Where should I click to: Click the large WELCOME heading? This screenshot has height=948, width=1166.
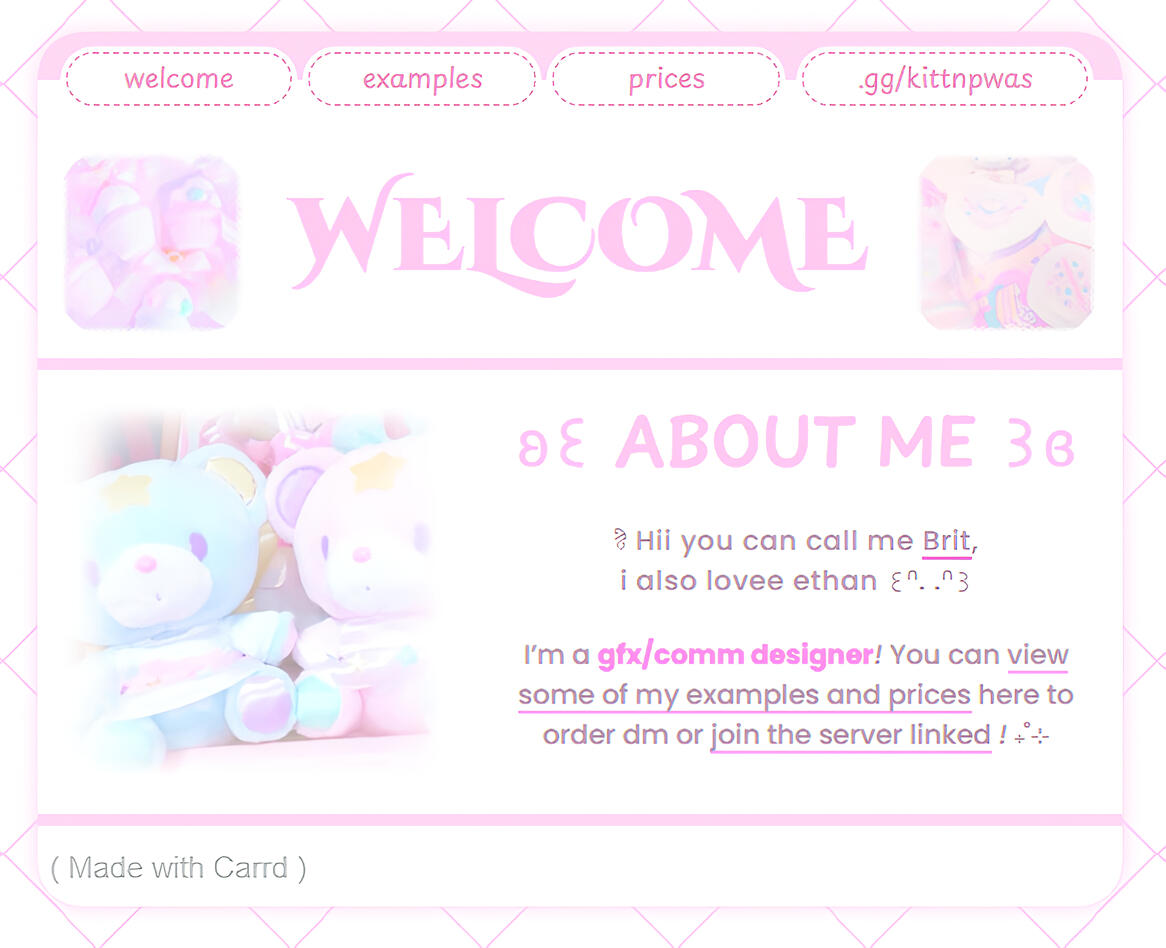pyautogui.click(x=577, y=235)
